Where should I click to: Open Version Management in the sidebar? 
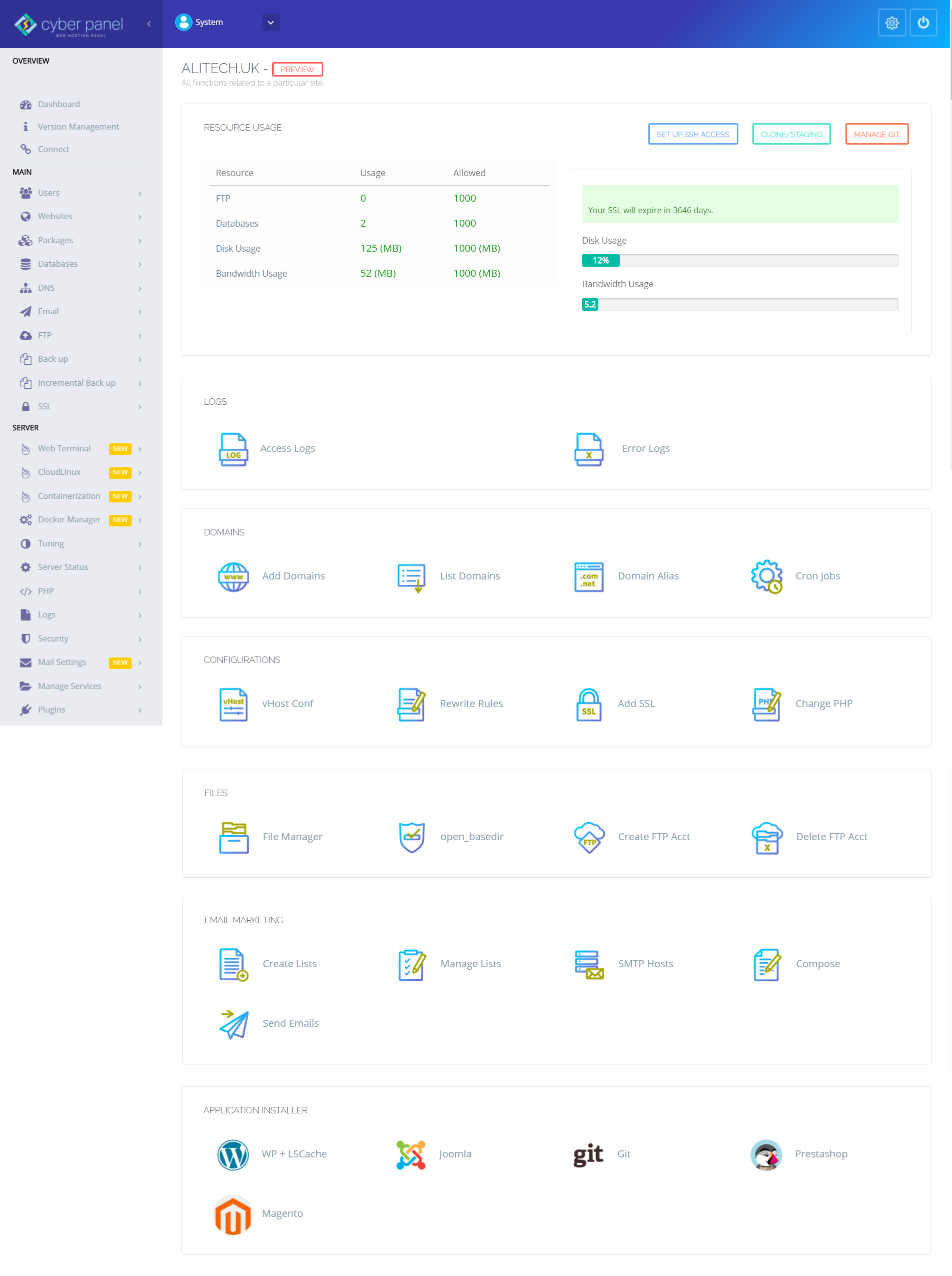[x=79, y=126]
